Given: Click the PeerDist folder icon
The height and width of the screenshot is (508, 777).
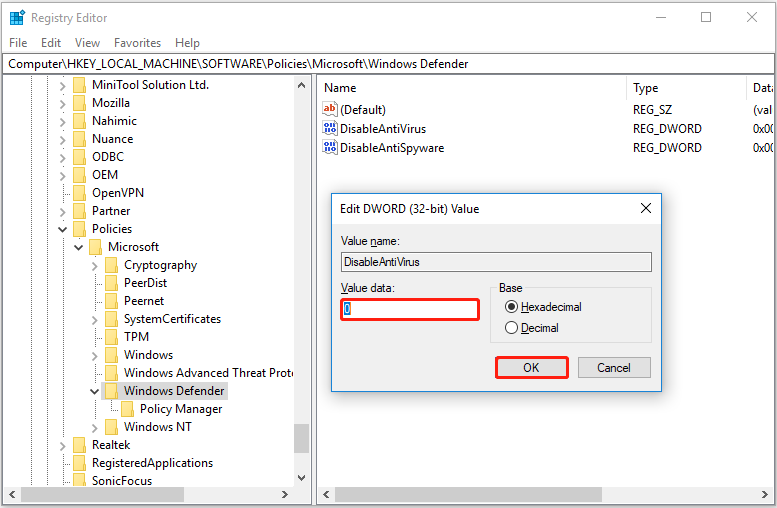Looking at the screenshot, I should [x=111, y=283].
